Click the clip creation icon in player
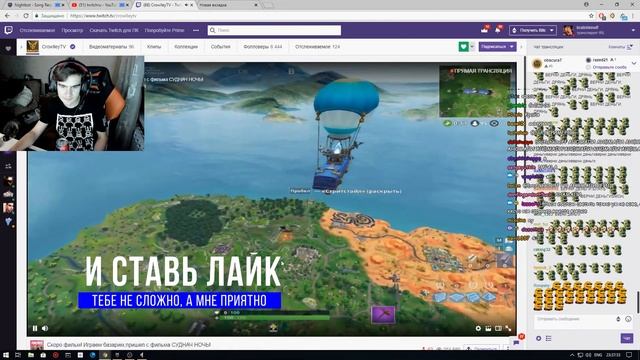This screenshot has height=360, width=640. (x=488, y=328)
